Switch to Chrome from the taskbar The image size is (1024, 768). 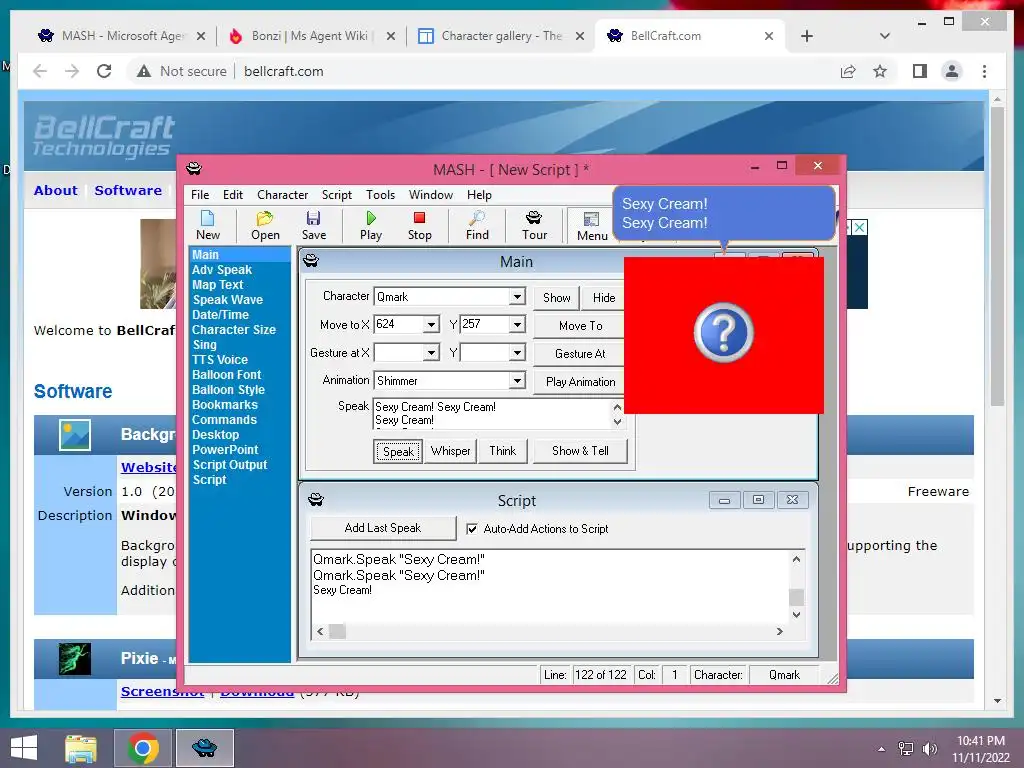point(143,748)
